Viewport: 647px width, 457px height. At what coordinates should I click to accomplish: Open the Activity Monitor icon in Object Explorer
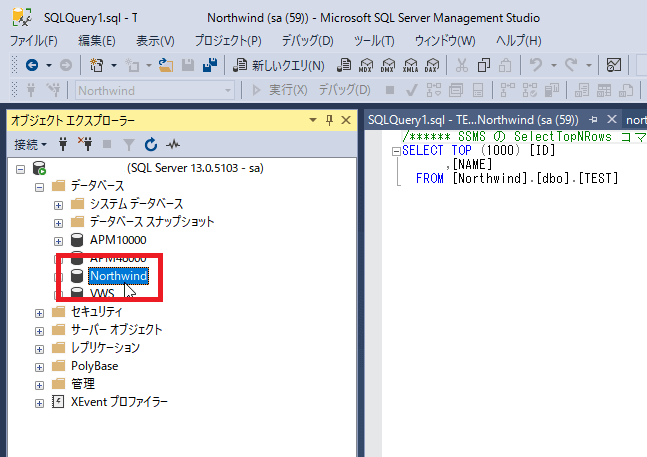coord(172,144)
